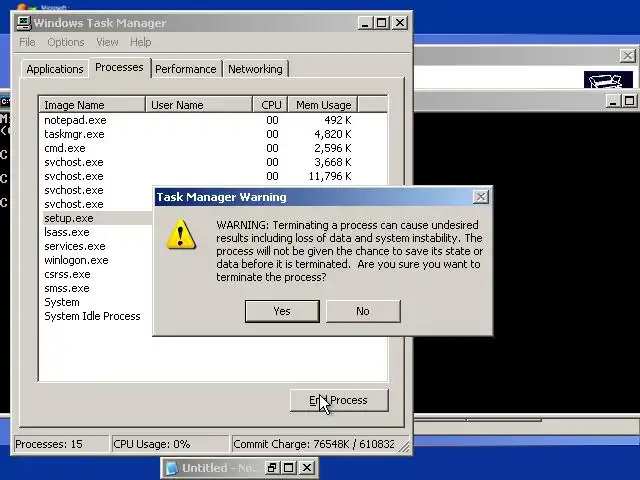Open the Performance tab
The width and height of the screenshot is (640, 480).
pos(186,69)
